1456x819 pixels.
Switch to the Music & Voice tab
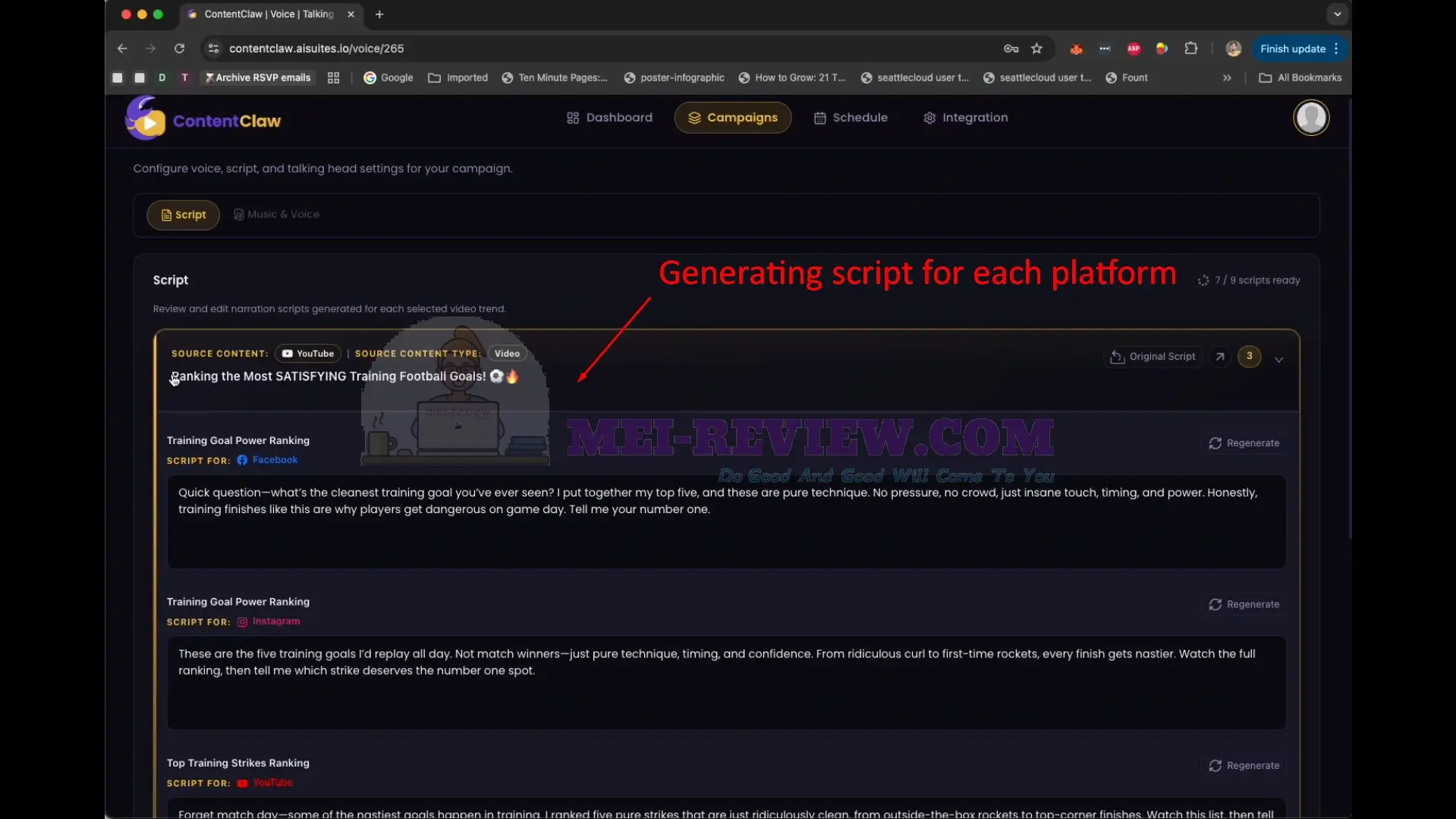coord(276,215)
